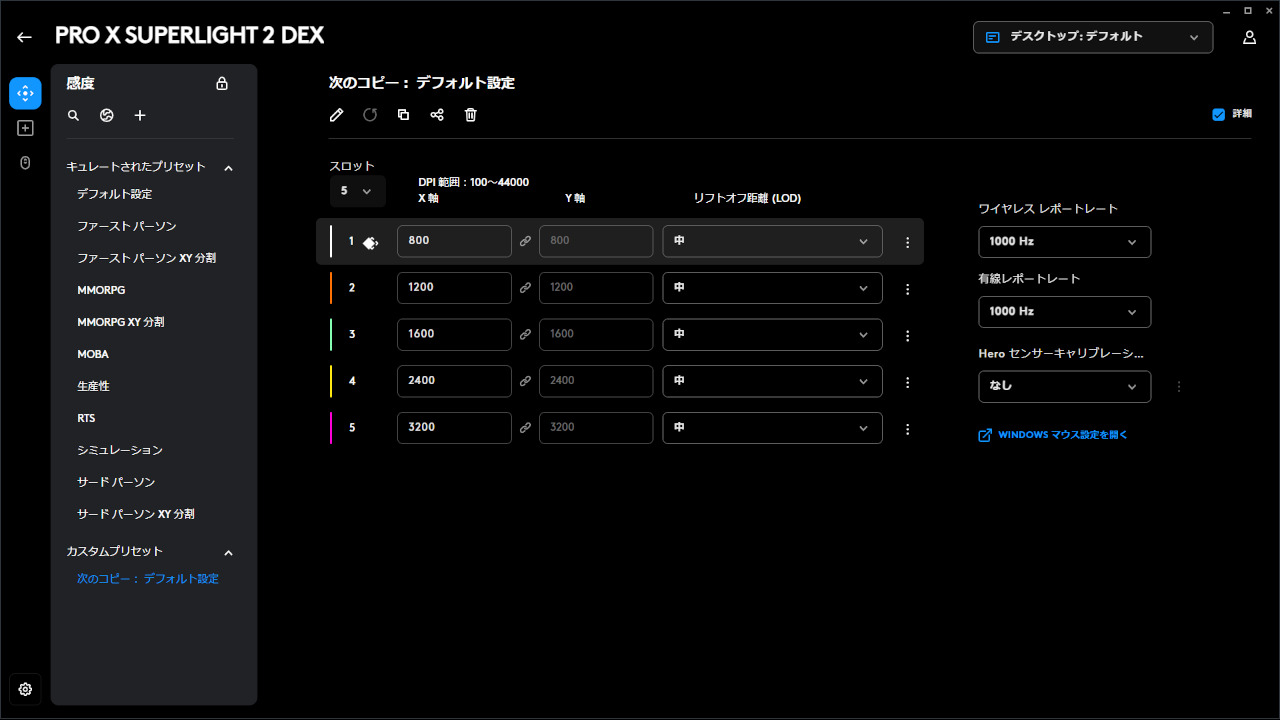
Task: Select the MOBA preset
Action: click(x=93, y=354)
